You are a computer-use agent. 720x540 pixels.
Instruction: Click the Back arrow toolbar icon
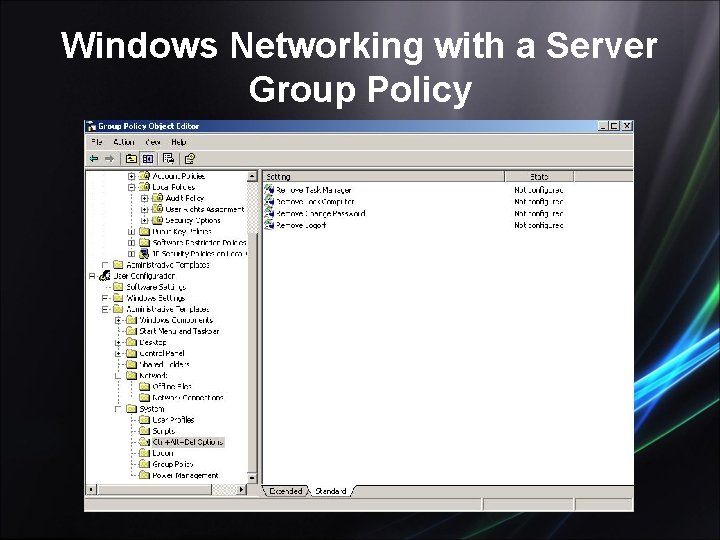[x=94, y=159]
